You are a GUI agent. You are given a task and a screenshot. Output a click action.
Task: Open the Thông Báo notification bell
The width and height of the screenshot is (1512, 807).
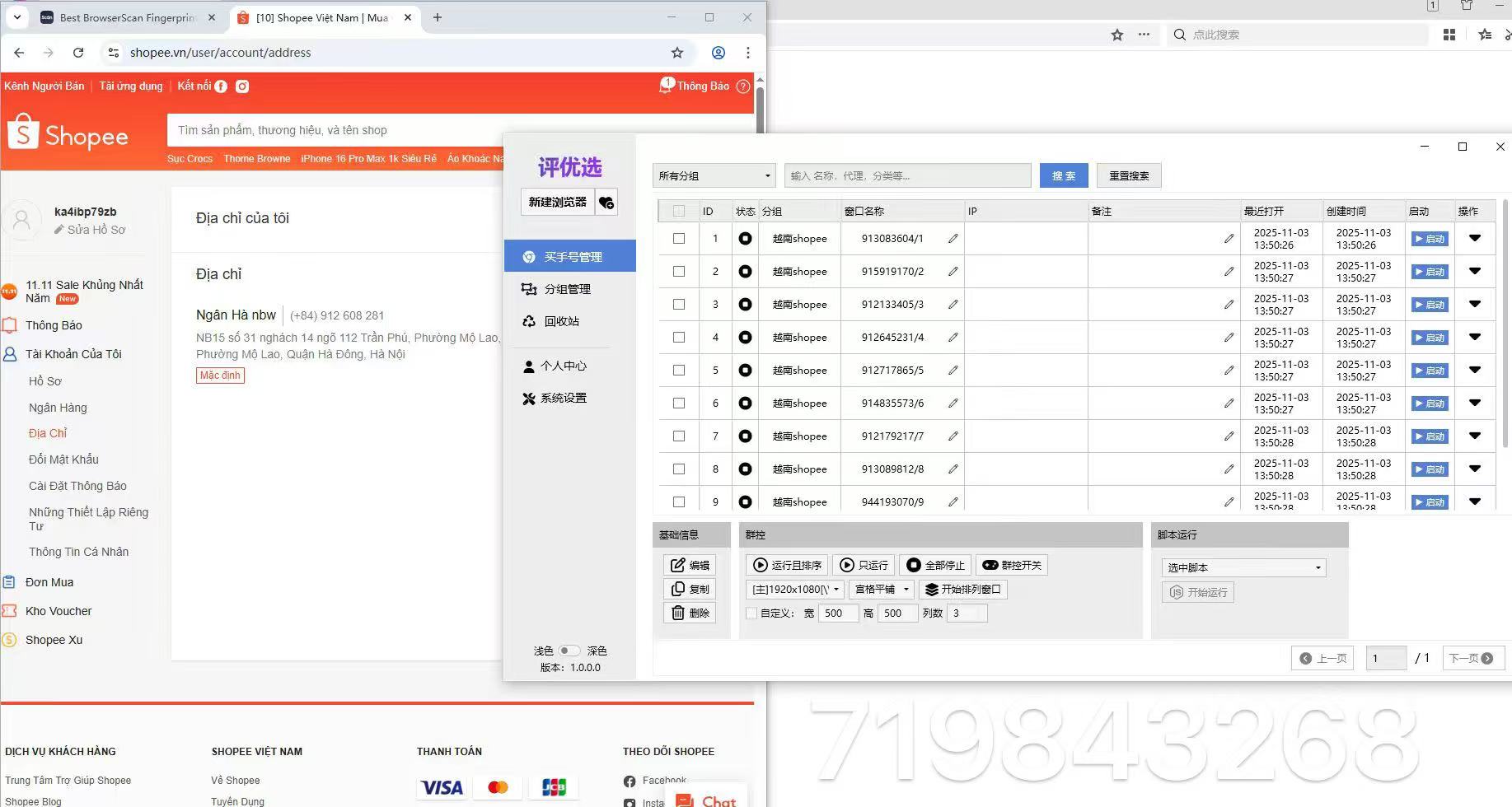pos(666,86)
